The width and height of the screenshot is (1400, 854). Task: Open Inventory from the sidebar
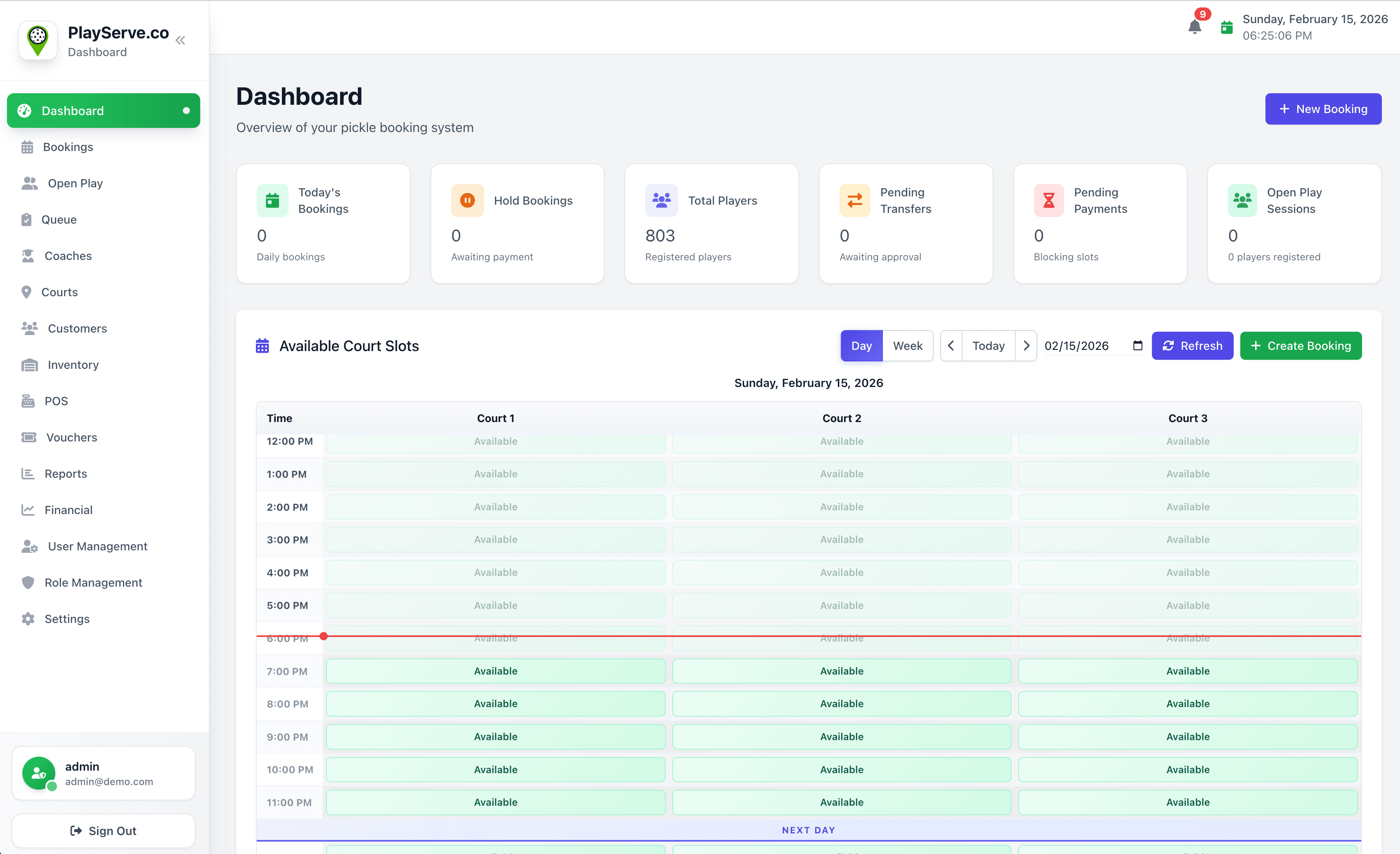[72, 365]
